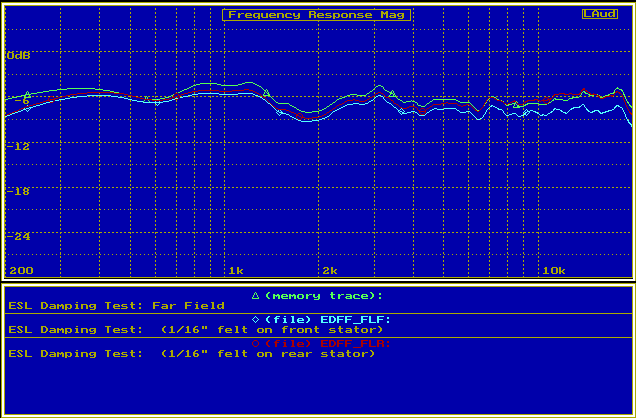The image size is (636, 418).
Task: Click the red circle EDFF_FLR legend icon
Action: (x=255, y=343)
